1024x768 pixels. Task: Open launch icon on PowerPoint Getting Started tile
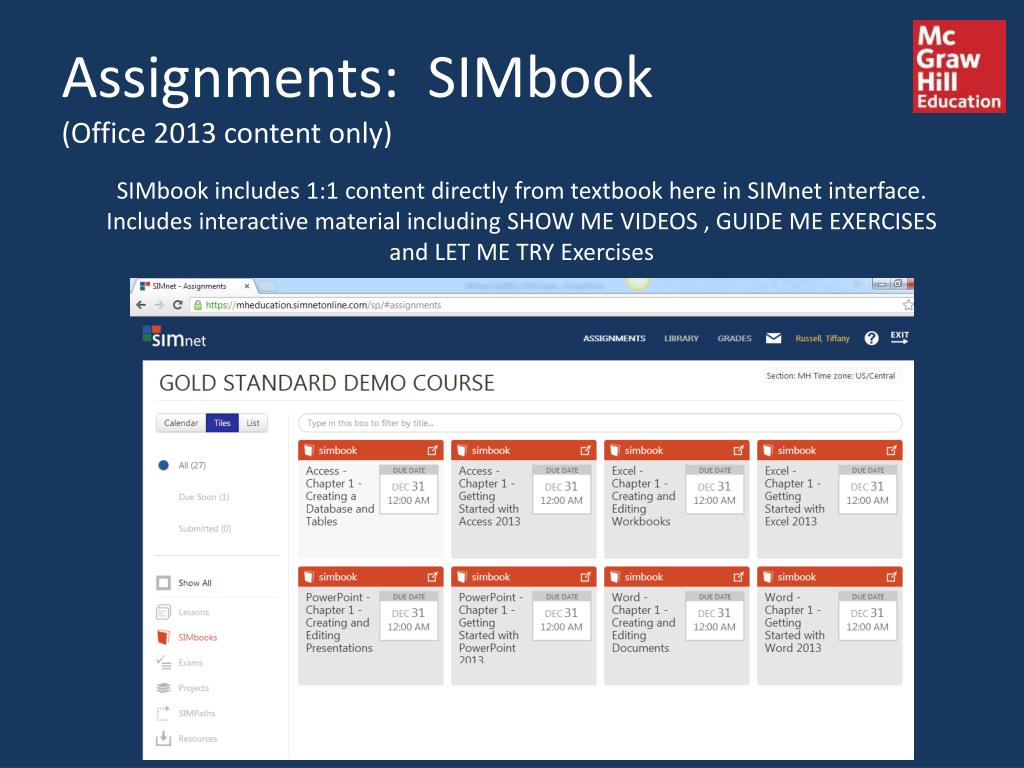(x=585, y=577)
